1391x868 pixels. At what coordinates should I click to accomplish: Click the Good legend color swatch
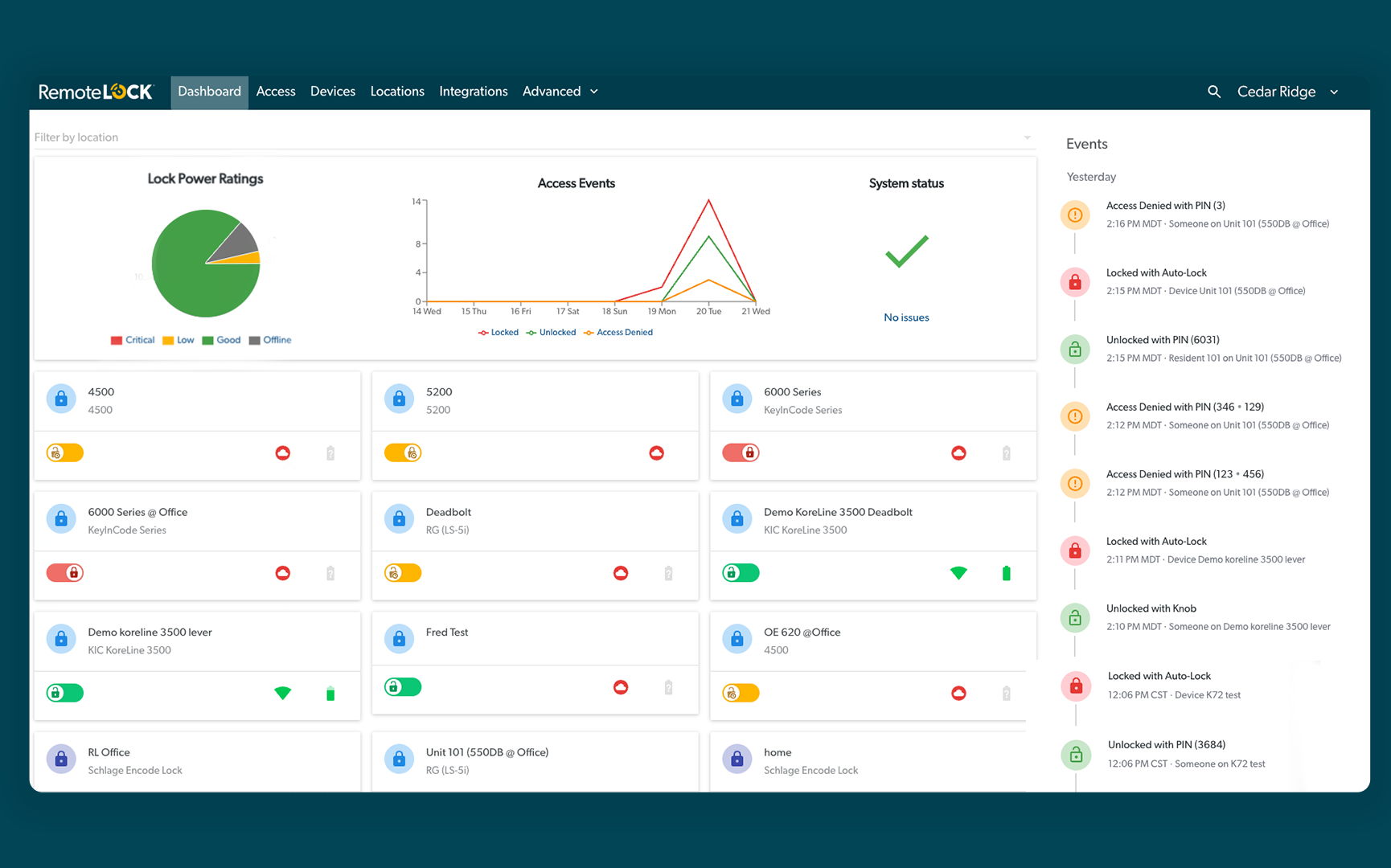click(207, 341)
